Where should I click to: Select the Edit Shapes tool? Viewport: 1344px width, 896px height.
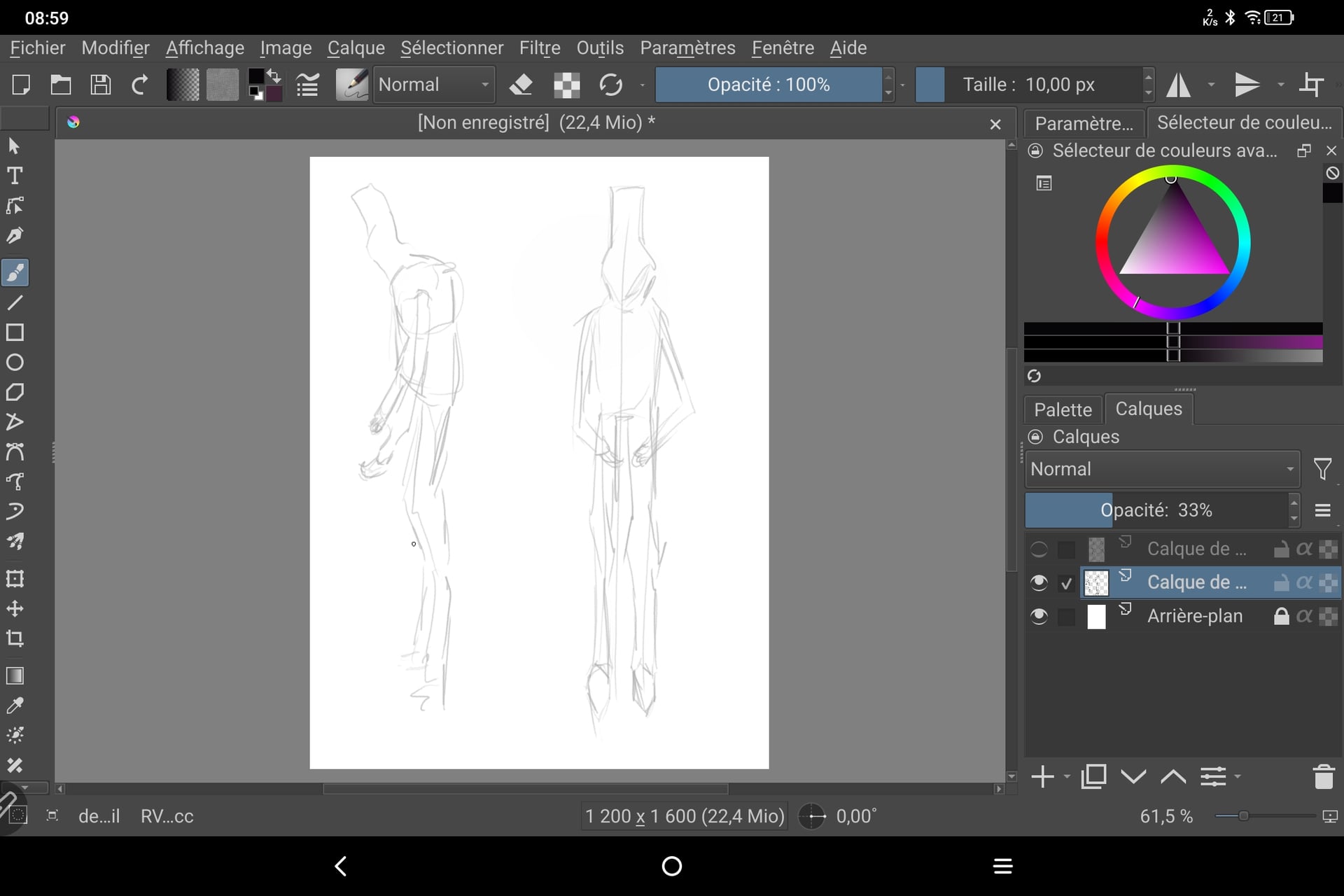15,206
